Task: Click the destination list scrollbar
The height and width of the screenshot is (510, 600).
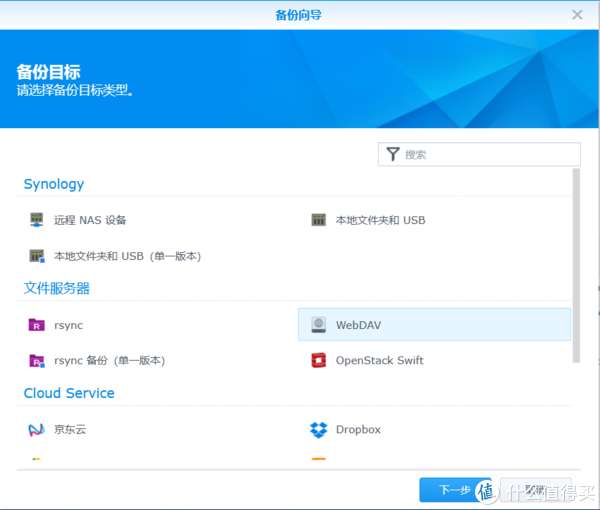Action: pos(576,265)
